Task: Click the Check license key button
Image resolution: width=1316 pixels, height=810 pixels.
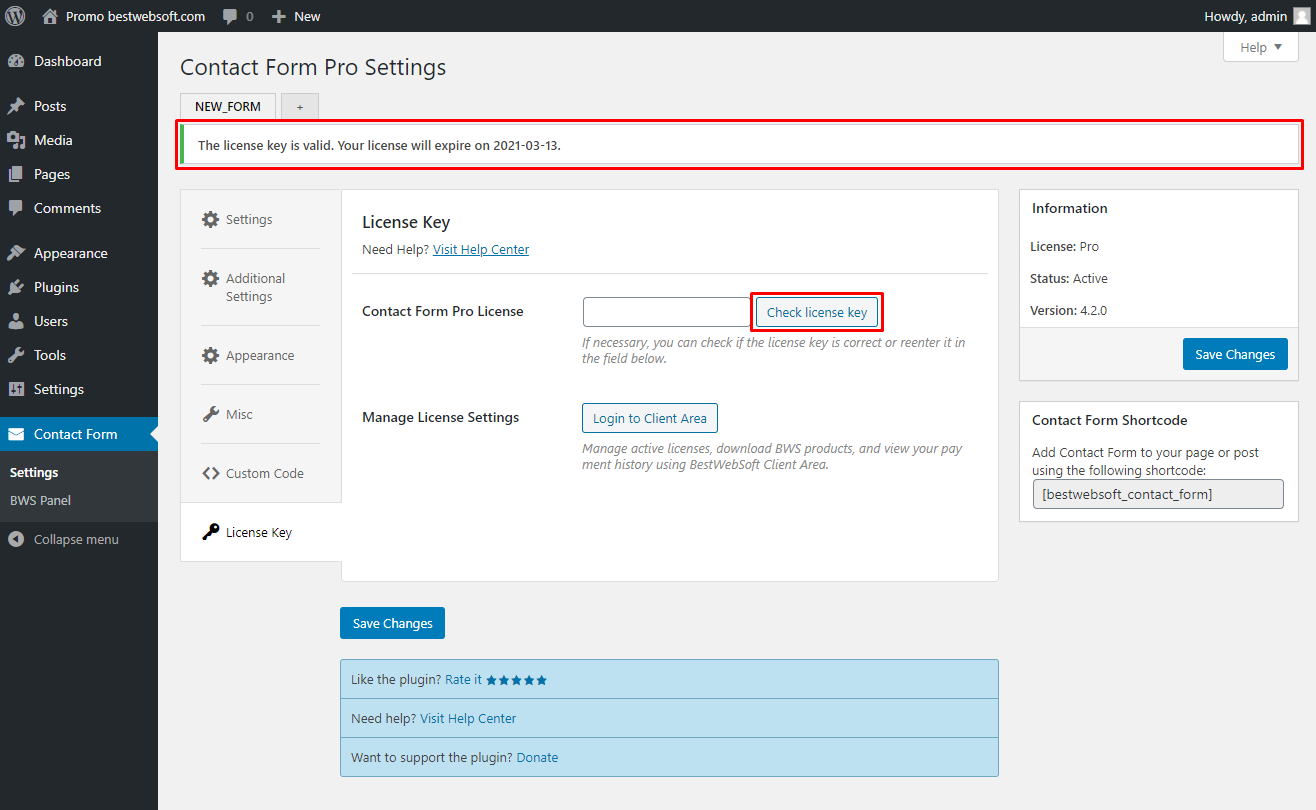Action: coord(817,312)
